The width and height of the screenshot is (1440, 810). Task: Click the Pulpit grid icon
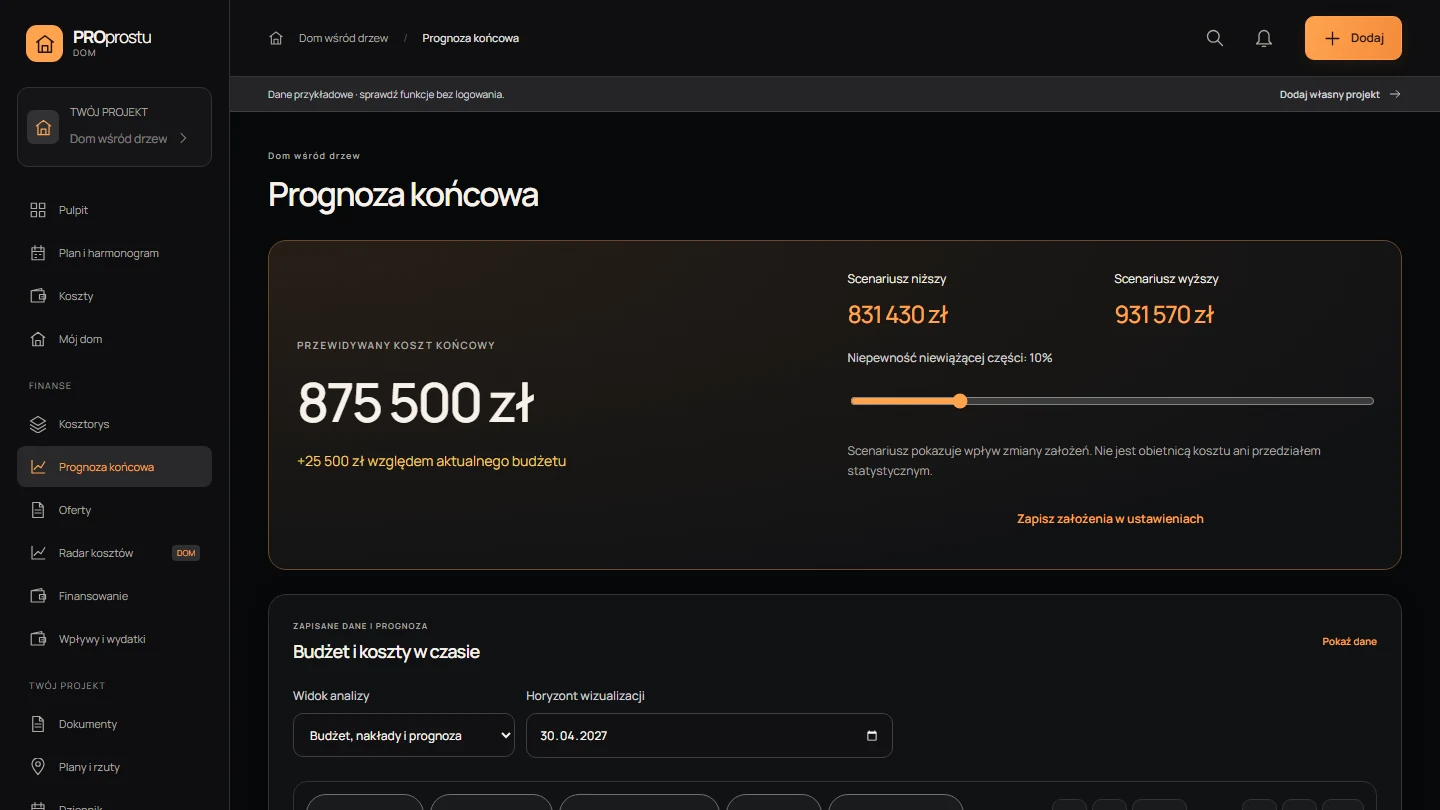(x=38, y=210)
